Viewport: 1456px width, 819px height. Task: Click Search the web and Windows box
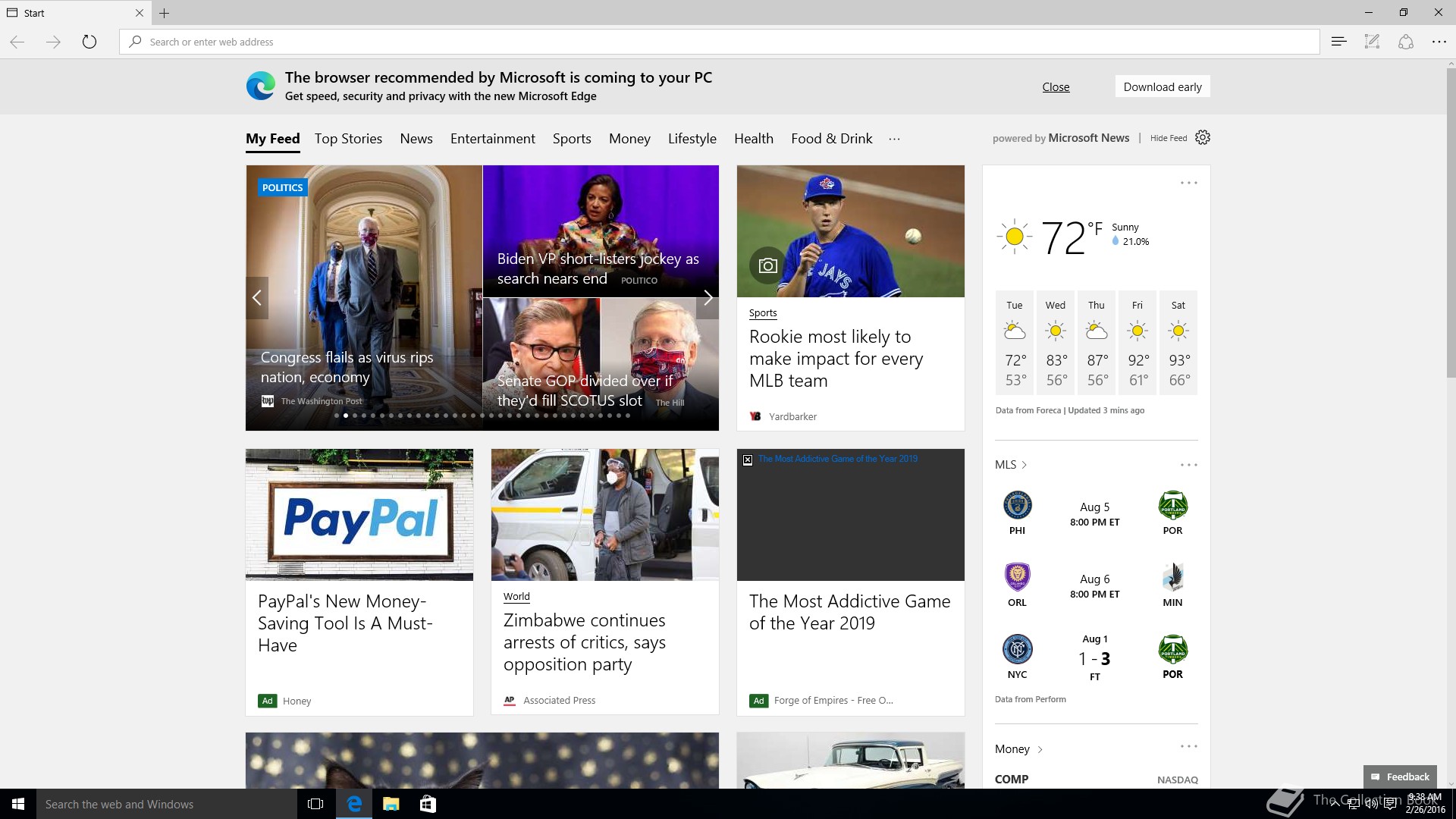pos(167,804)
